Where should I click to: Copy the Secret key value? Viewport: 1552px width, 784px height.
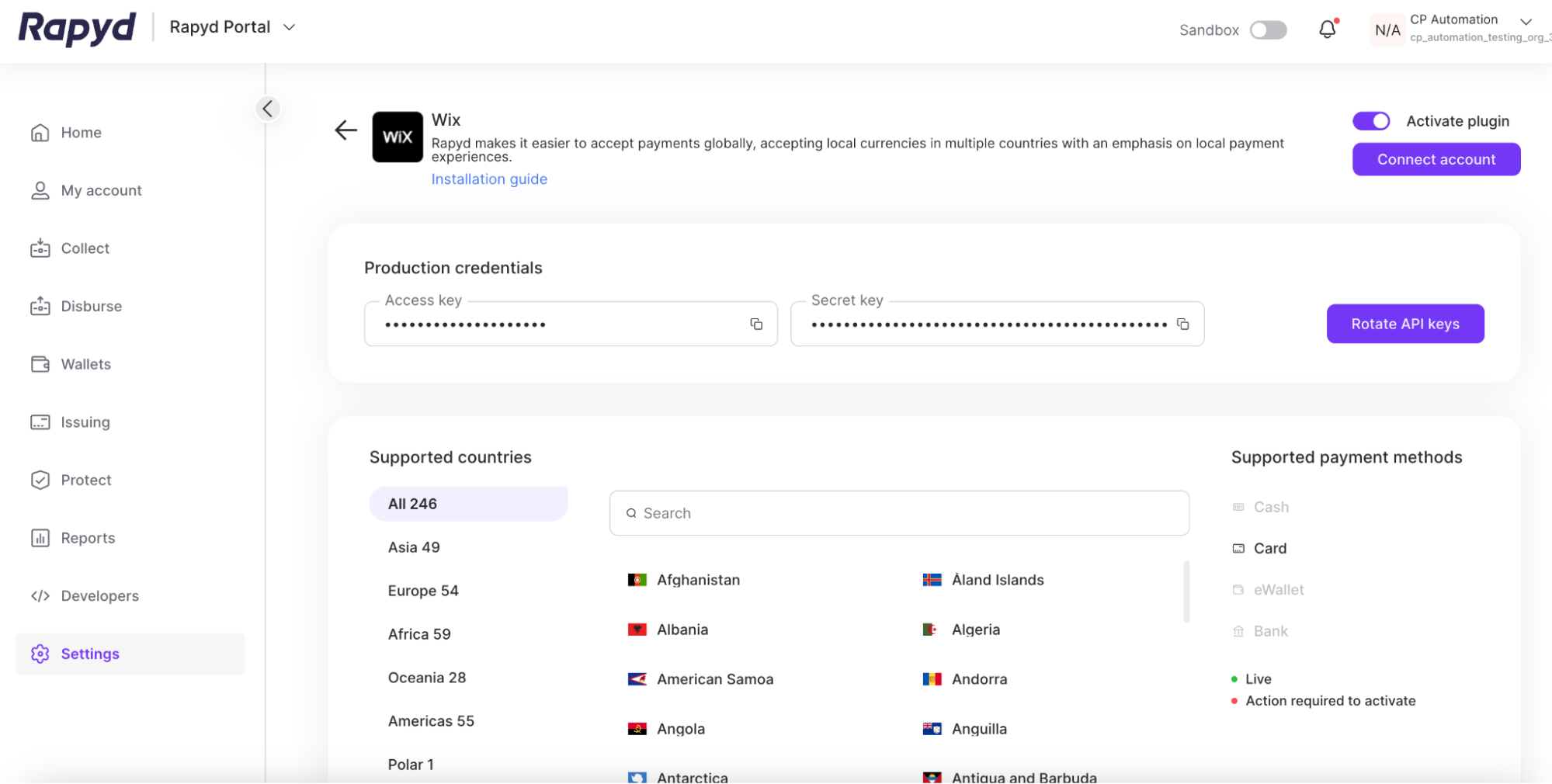1182,324
